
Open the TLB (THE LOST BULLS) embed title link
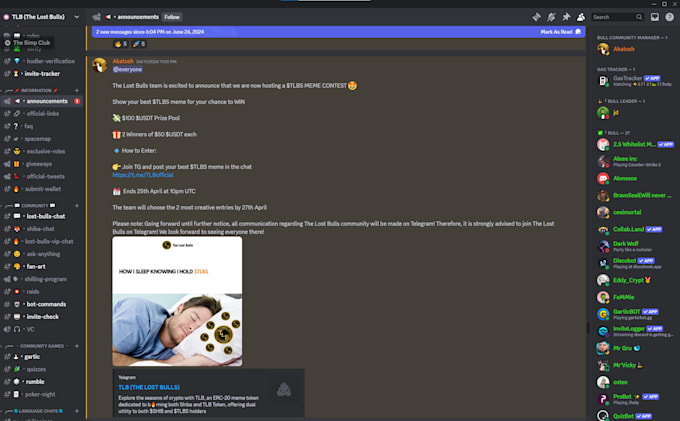point(149,387)
